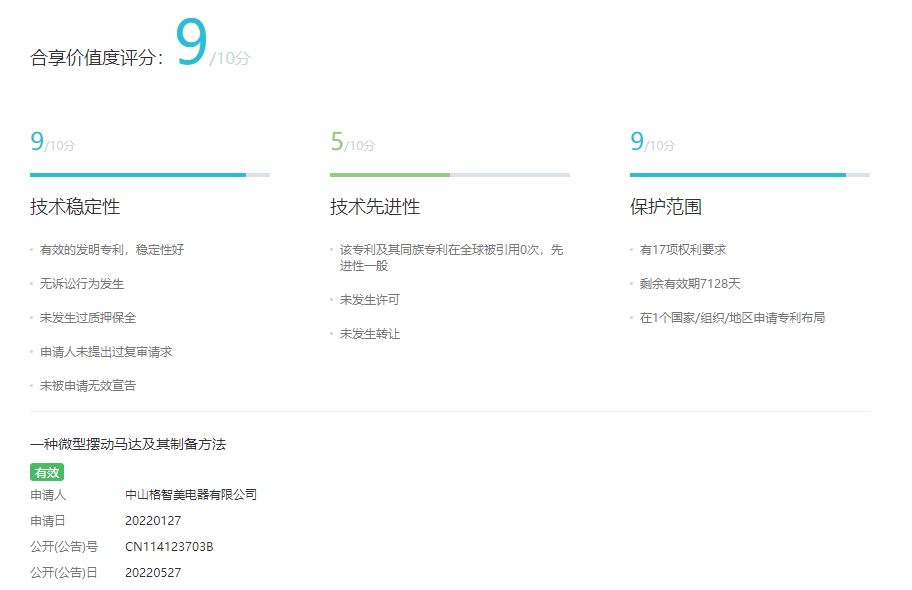912x590 pixels.
Task: Click the large overall score 9
Action: [191, 43]
